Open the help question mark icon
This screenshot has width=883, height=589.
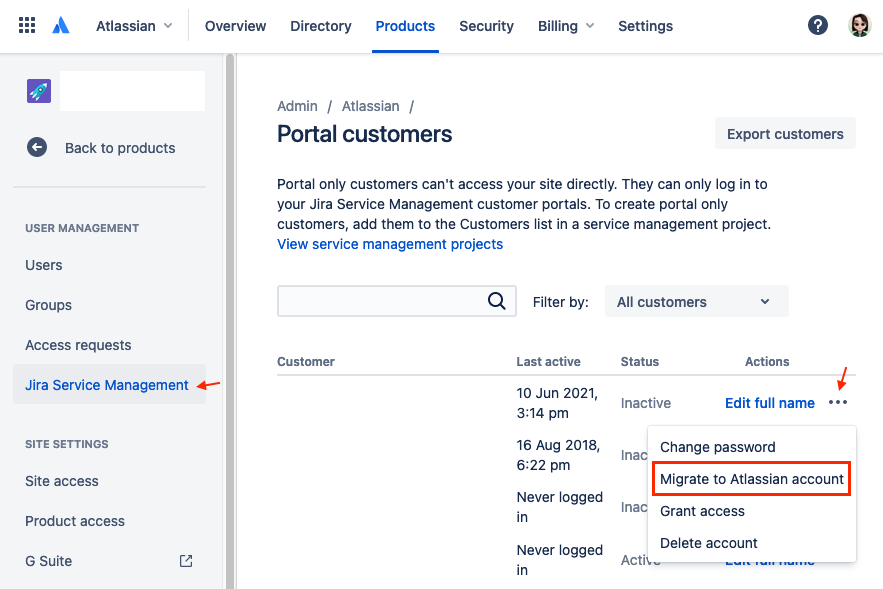point(818,25)
